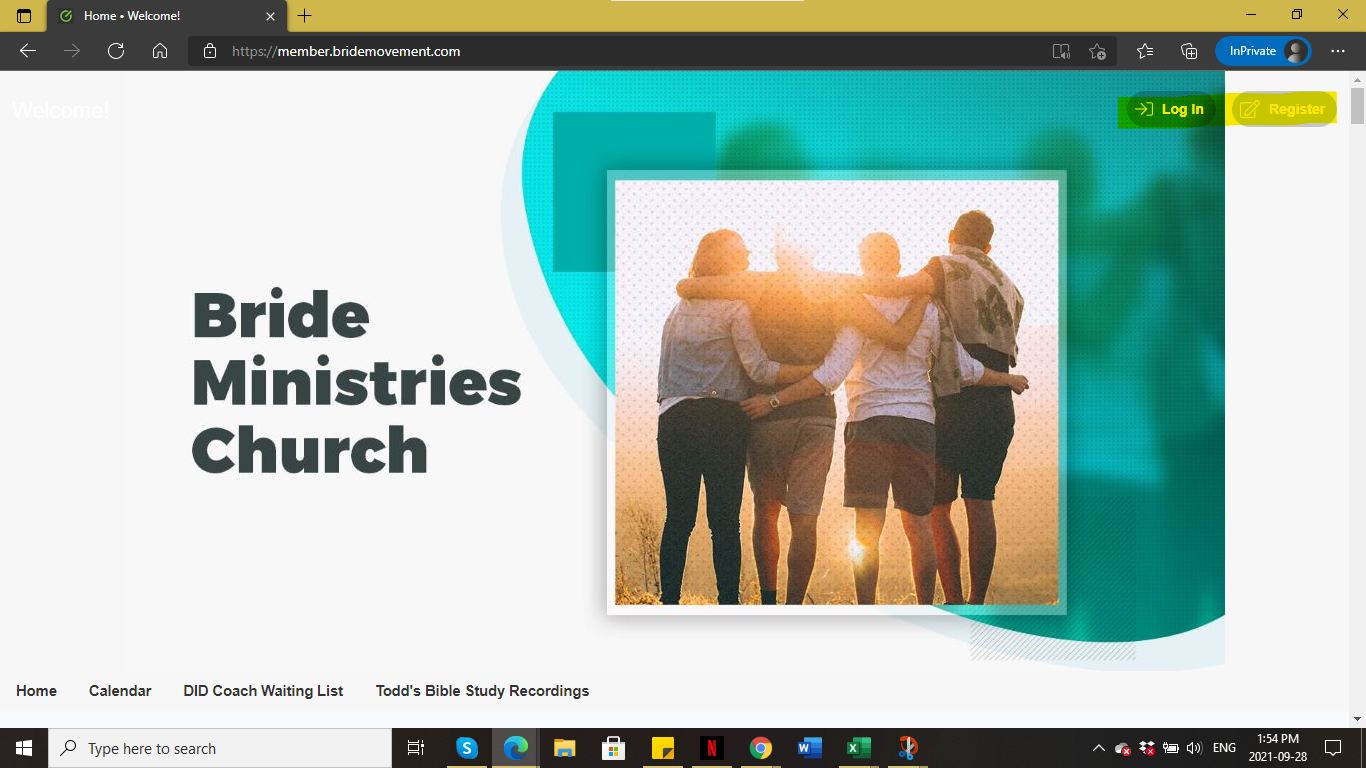Open the Collections icon in toolbar
1366x768 pixels.
pyautogui.click(x=1189, y=51)
